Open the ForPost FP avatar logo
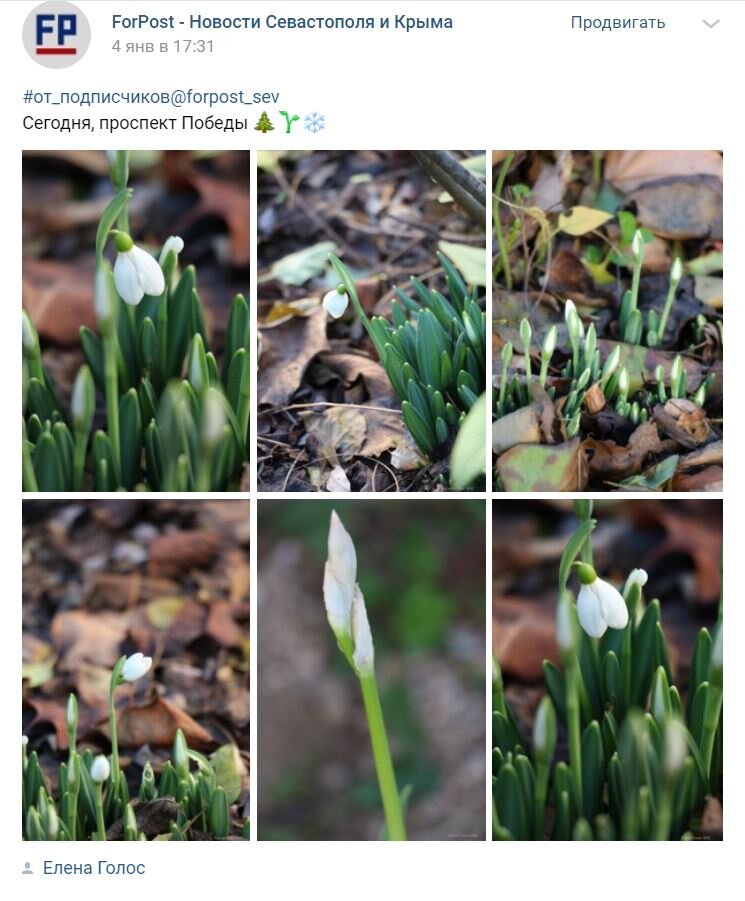The width and height of the screenshot is (745, 901). (x=56, y=34)
